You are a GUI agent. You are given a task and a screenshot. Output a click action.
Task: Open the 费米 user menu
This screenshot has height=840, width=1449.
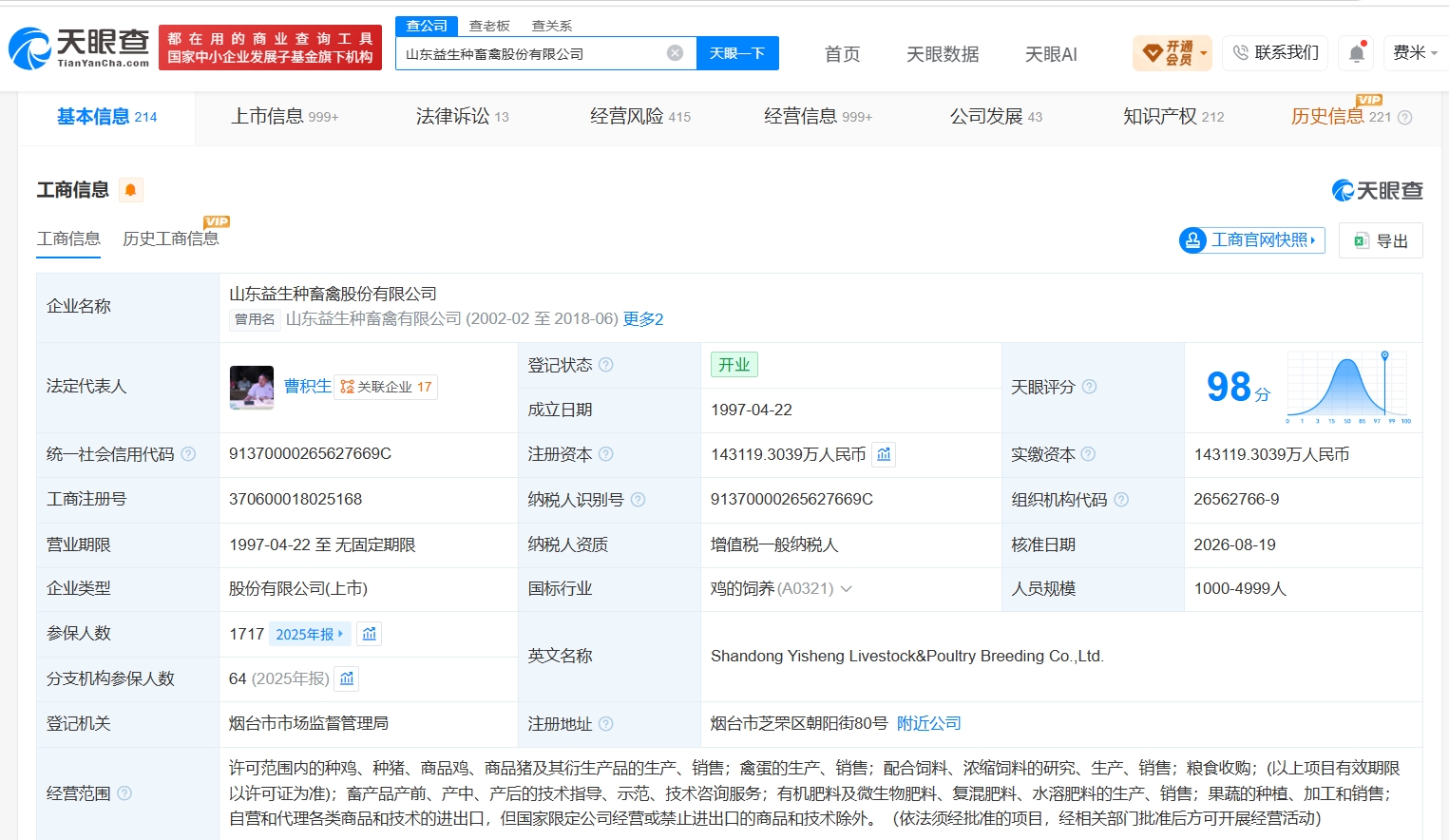1415,53
